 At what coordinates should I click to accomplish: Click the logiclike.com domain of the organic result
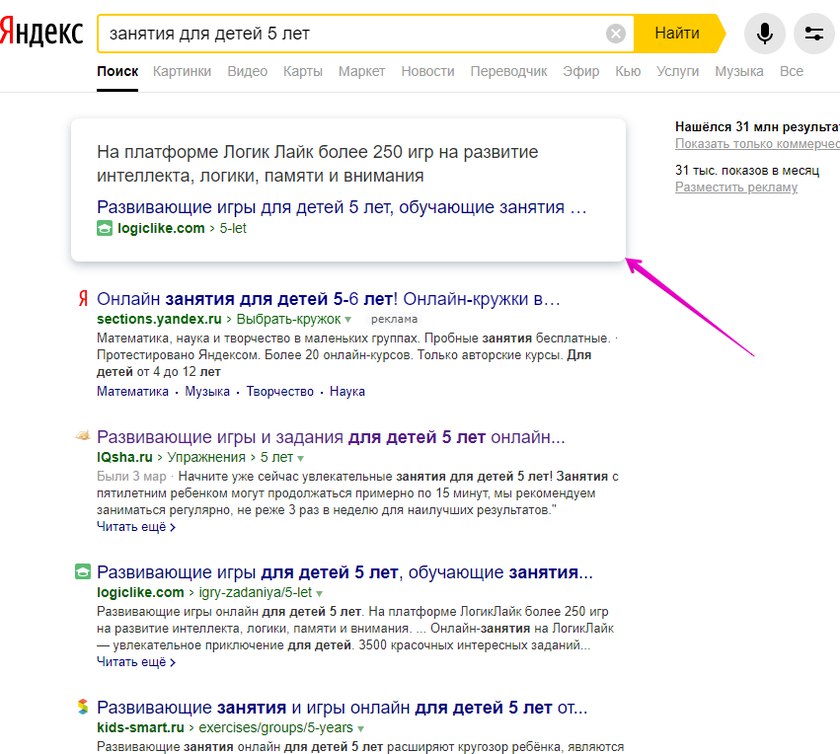[140, 592]
